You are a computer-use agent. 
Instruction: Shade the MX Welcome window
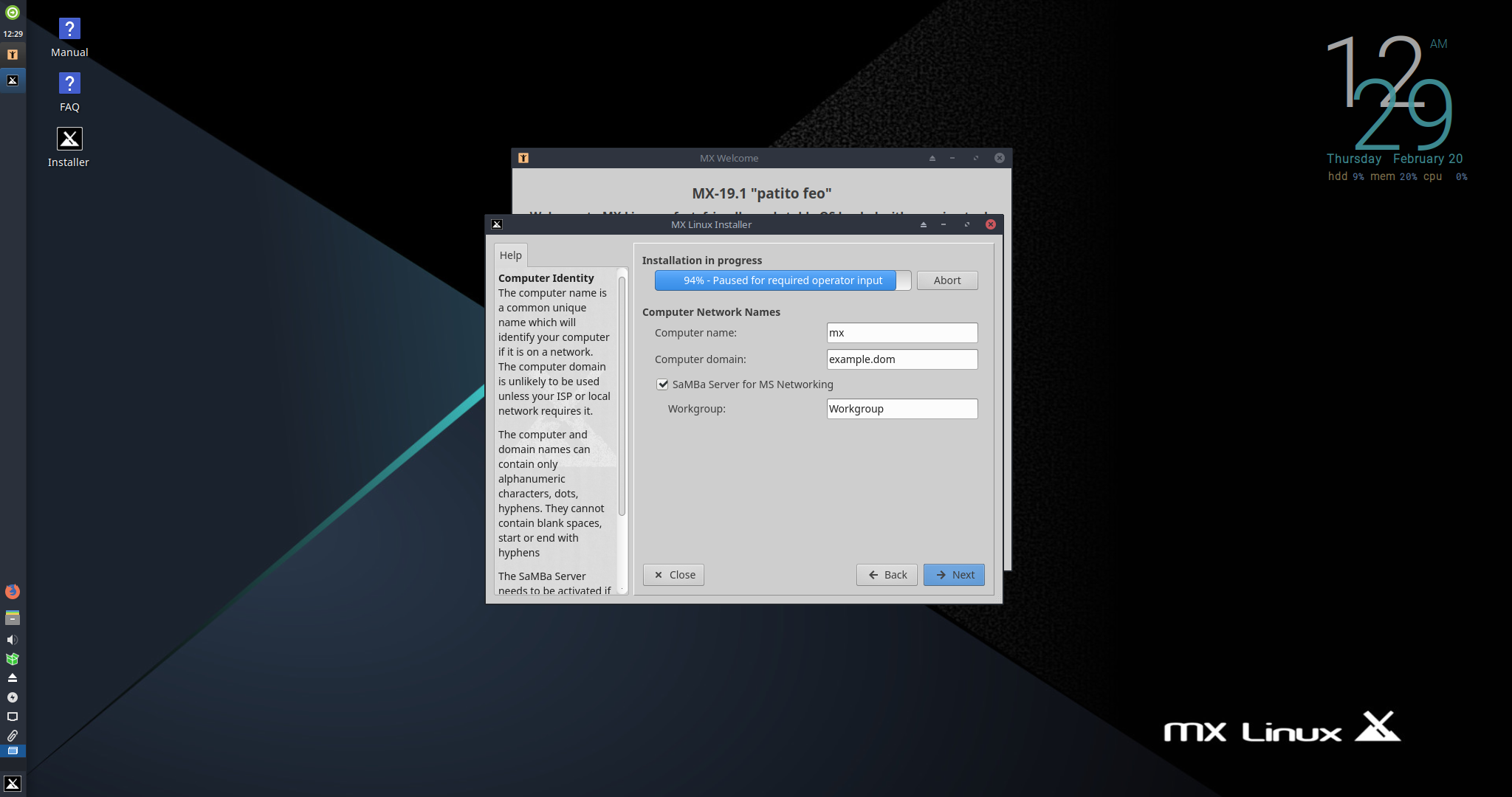pyautogui.click(x=932, y=158)
